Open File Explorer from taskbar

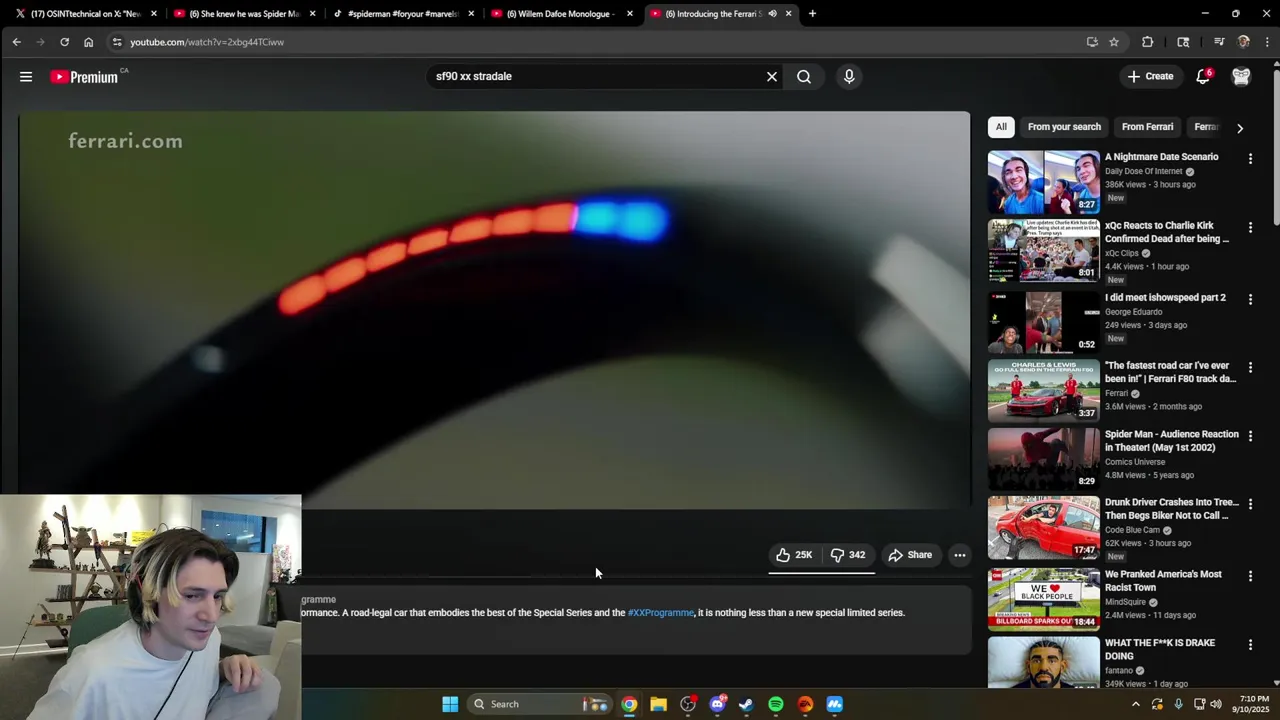click(658, 704)
